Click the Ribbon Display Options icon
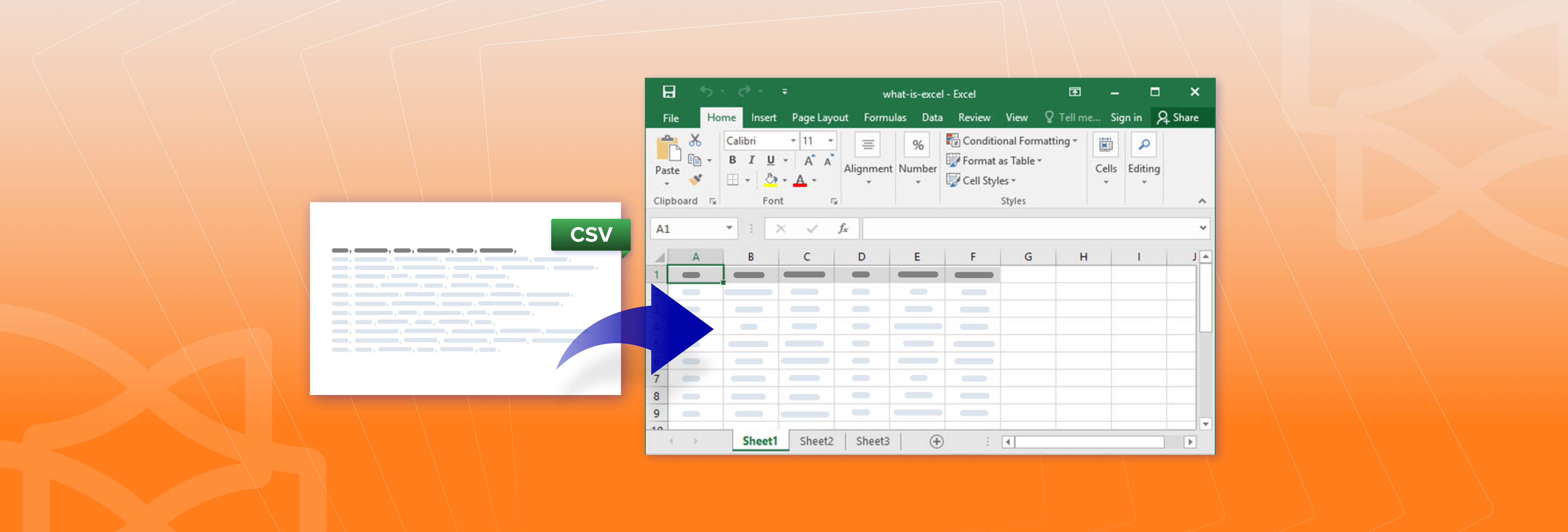This screenshot has width=1568, height=532. tap(1075, 92)
